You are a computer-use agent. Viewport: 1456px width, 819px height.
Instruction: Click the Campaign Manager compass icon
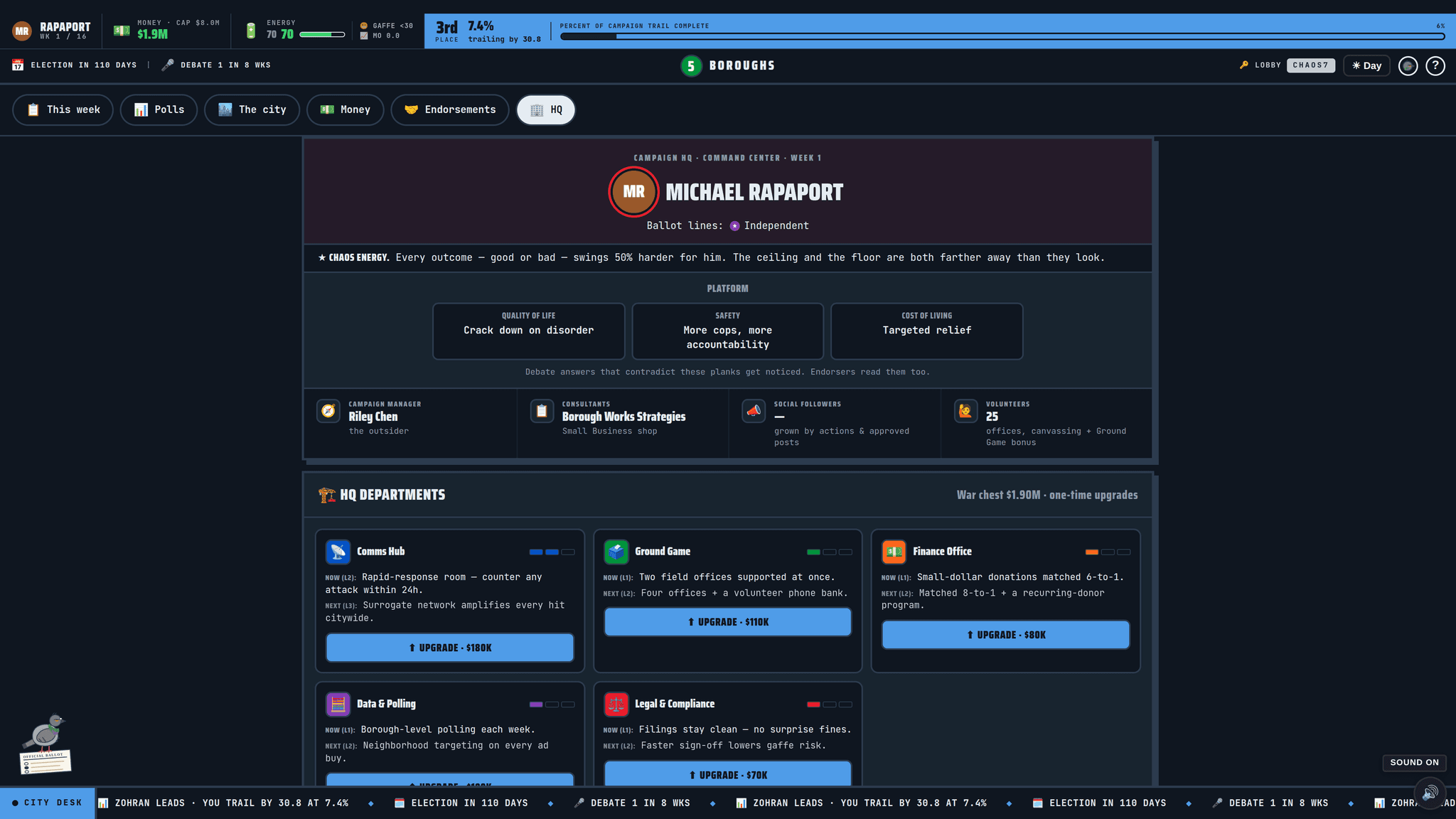click(328, 411)
